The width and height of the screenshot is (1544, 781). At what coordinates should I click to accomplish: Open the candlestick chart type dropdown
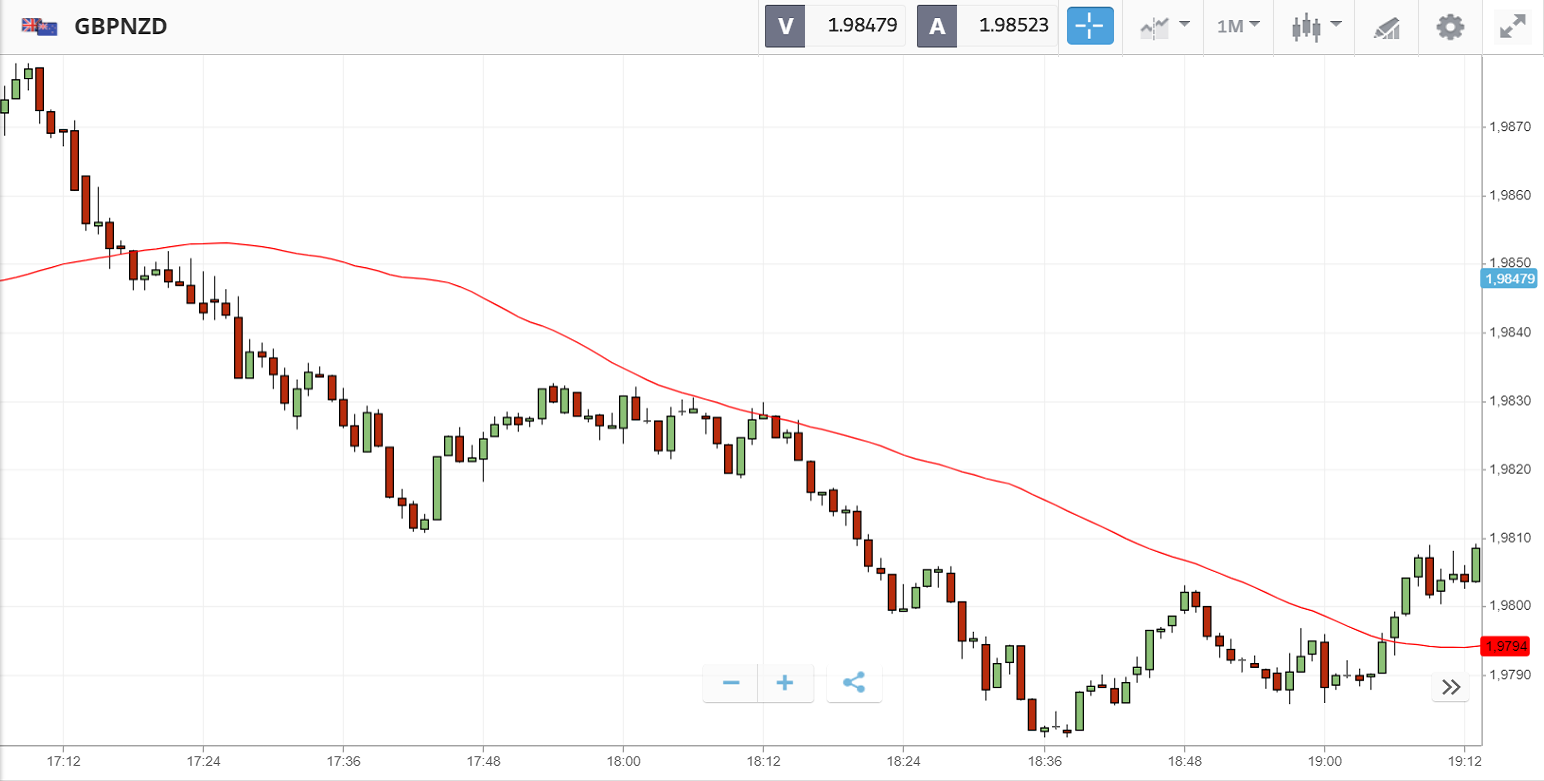[1315, 26]
